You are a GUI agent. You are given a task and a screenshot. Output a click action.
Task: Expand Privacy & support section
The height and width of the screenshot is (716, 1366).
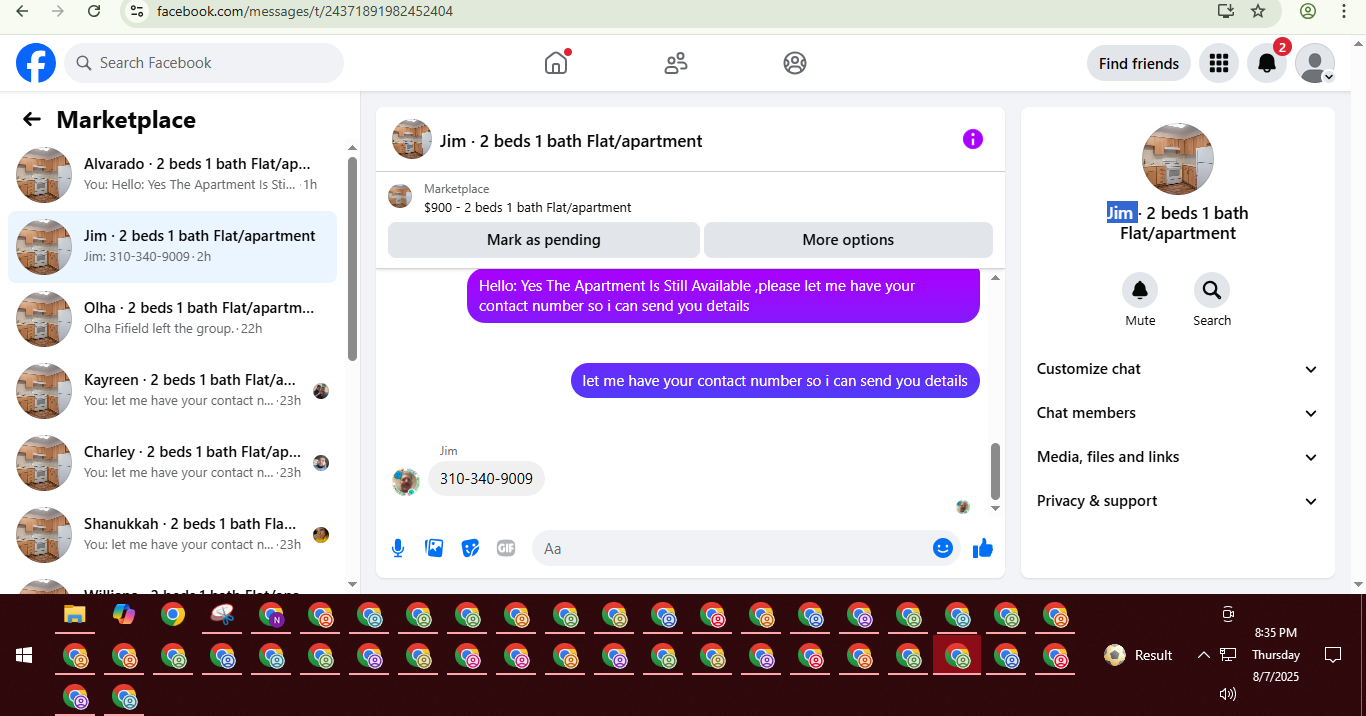click(1178, 501)
